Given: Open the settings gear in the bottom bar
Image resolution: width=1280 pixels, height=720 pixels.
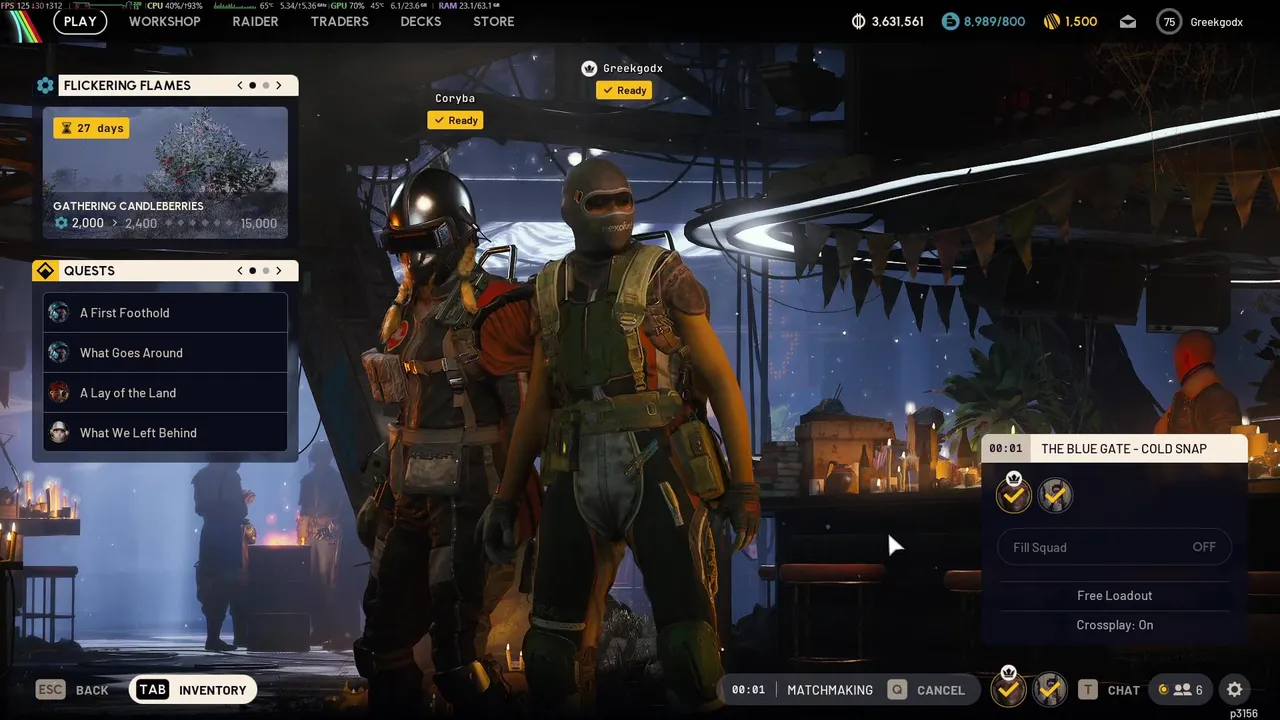Looking at the screenshot, I should point(1235,690).
